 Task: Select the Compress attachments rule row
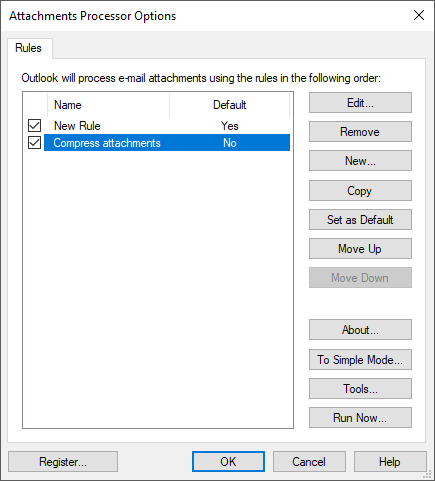(x=167, y=143)
